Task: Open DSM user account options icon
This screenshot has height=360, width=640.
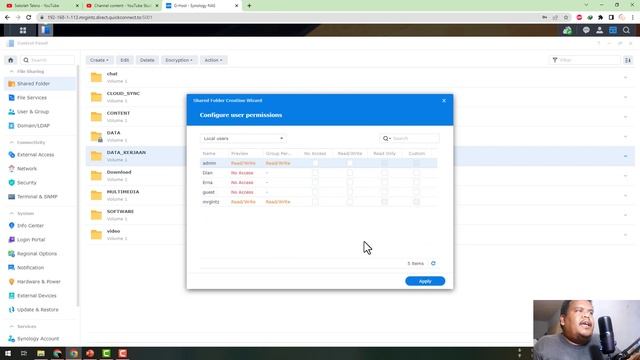Action: (600, 30)
